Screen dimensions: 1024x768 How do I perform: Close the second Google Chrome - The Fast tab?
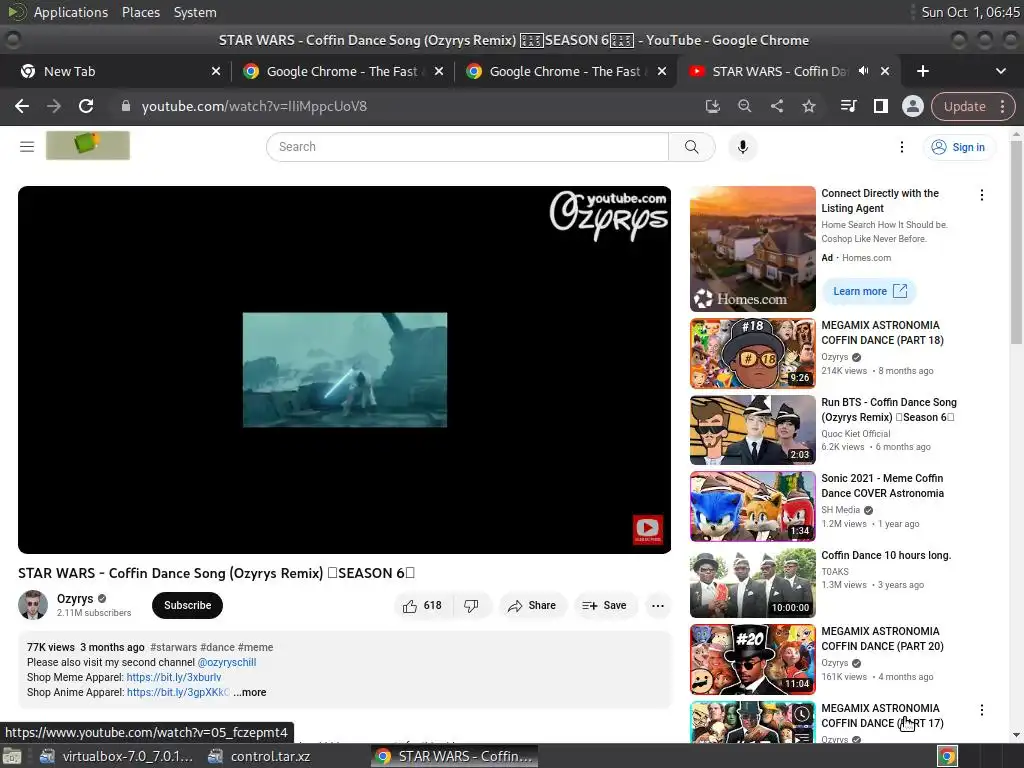click(662, 71)
